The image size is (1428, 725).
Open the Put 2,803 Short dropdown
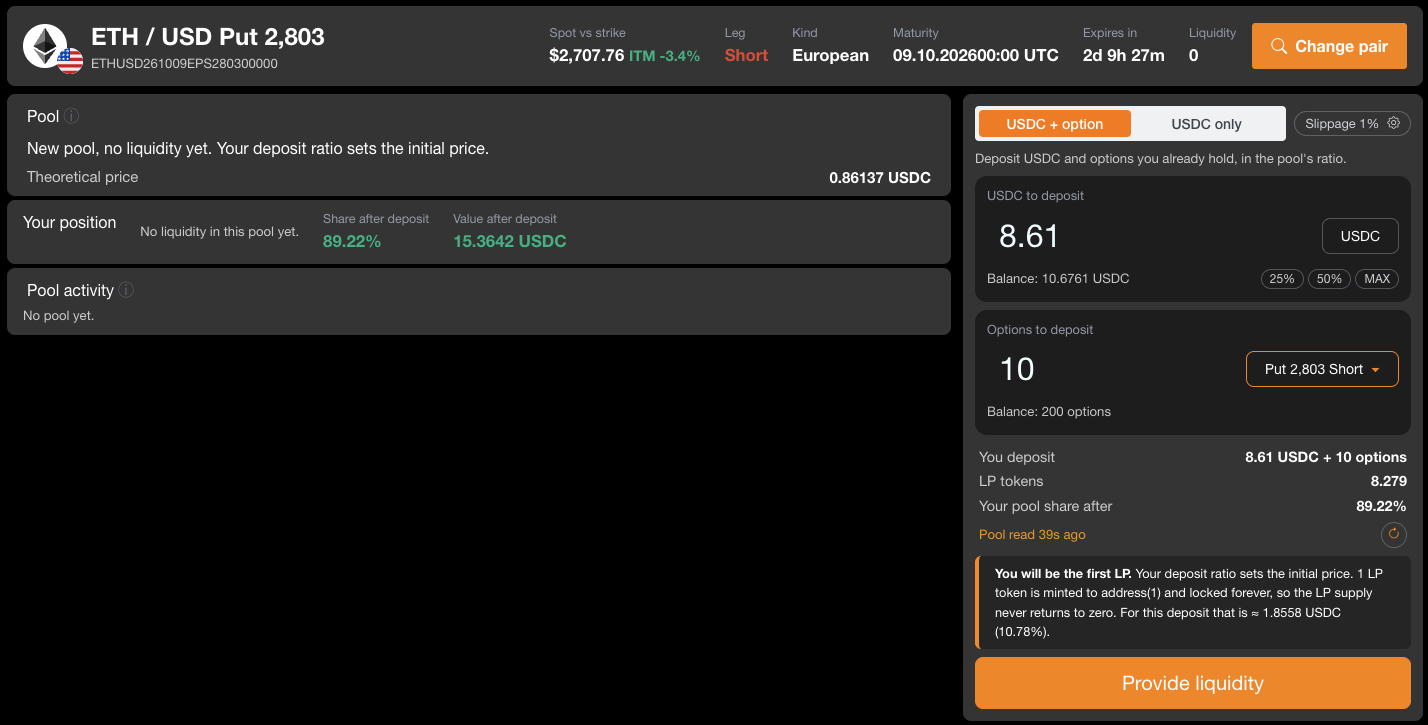click(1322, 369)
